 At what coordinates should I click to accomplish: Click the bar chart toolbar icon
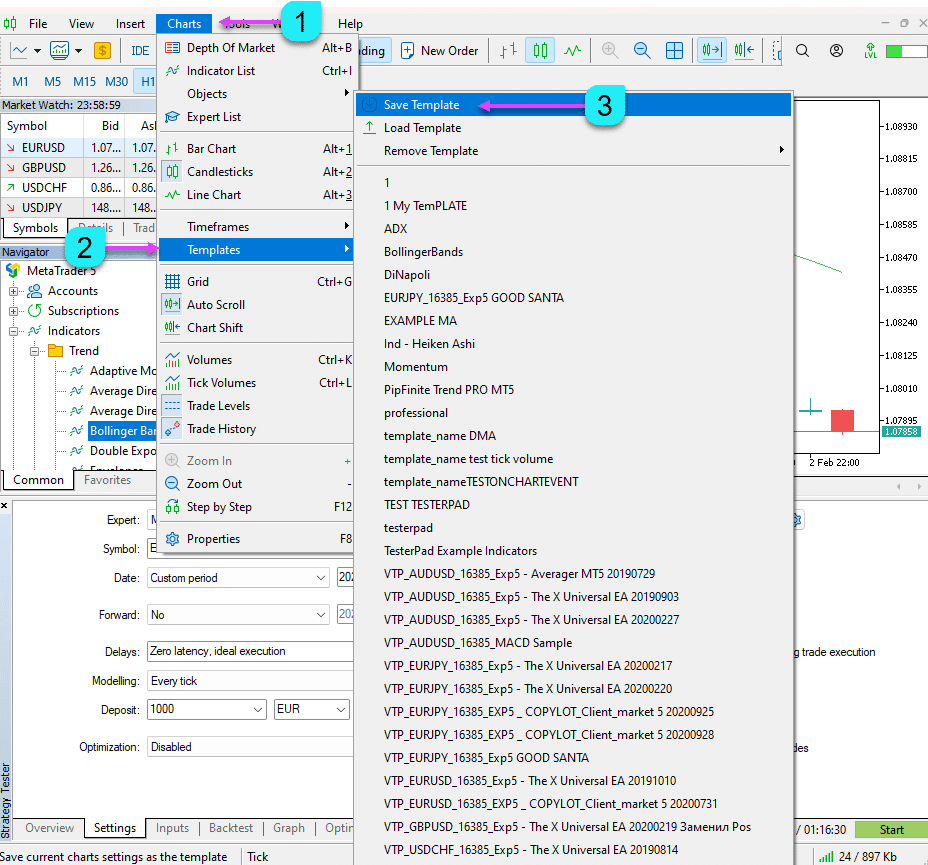pyautogui.click(x=509, y=50)
